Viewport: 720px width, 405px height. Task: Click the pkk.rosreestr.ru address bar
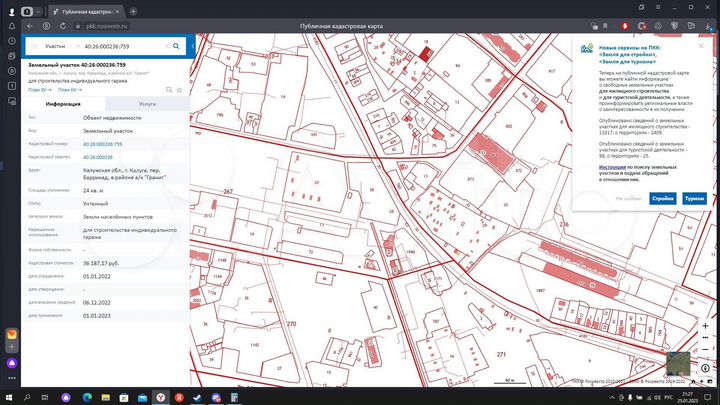point(107,26)
